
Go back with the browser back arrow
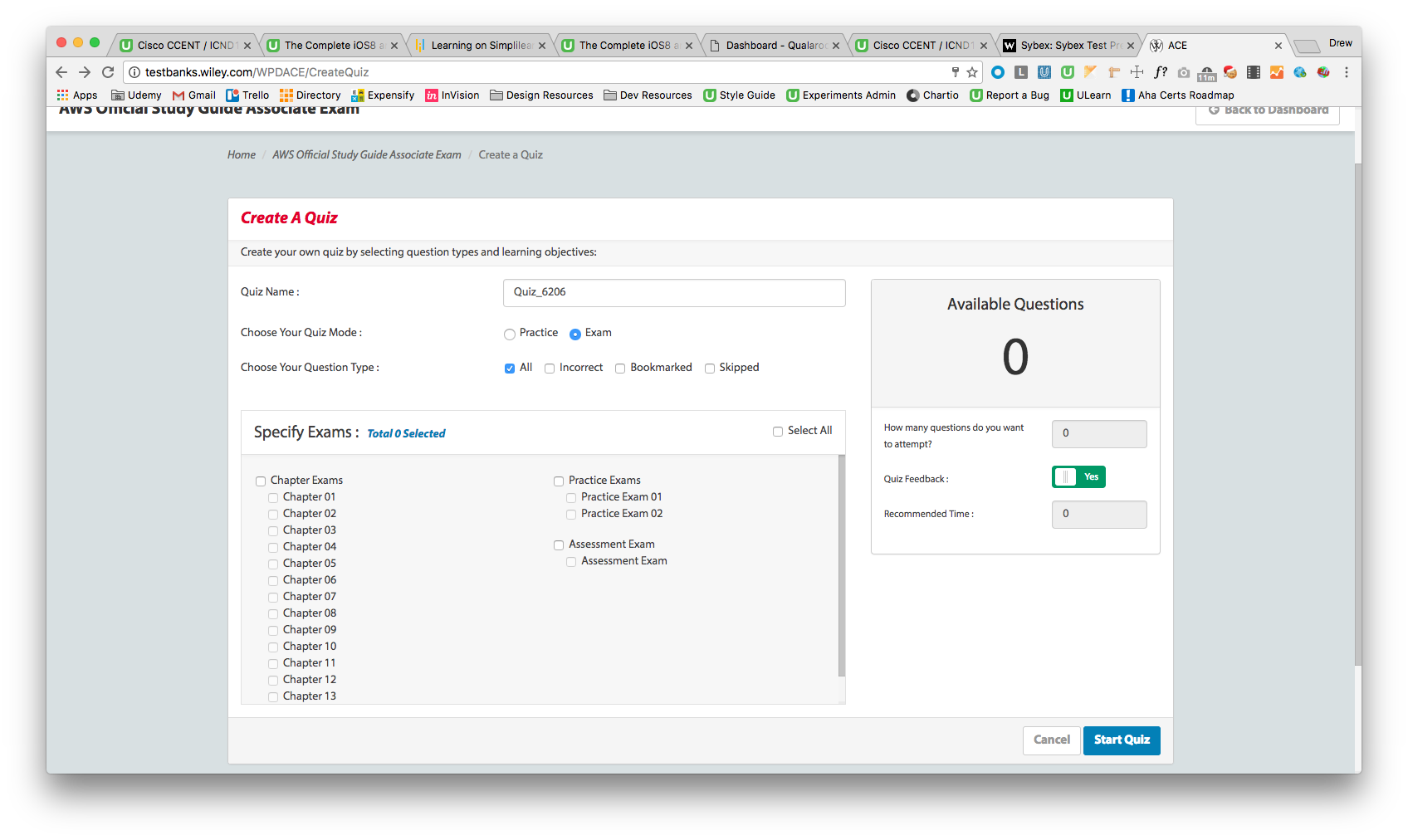click(x=61, y=72)
